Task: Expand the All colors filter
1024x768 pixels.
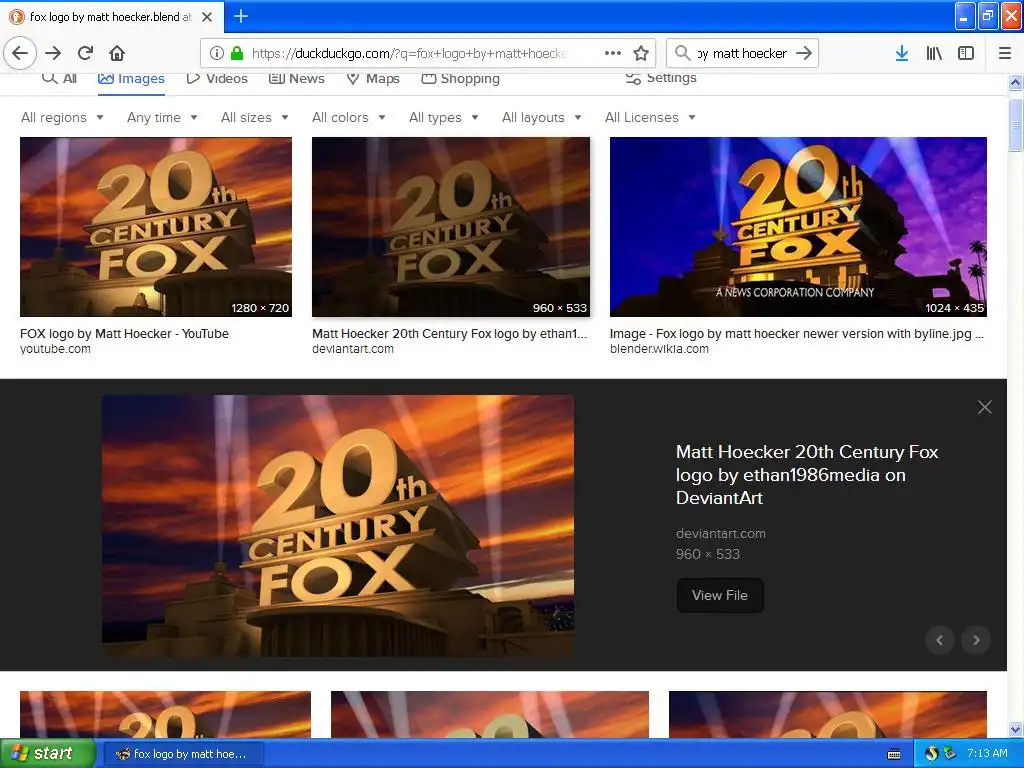Action: pos(349,118)
